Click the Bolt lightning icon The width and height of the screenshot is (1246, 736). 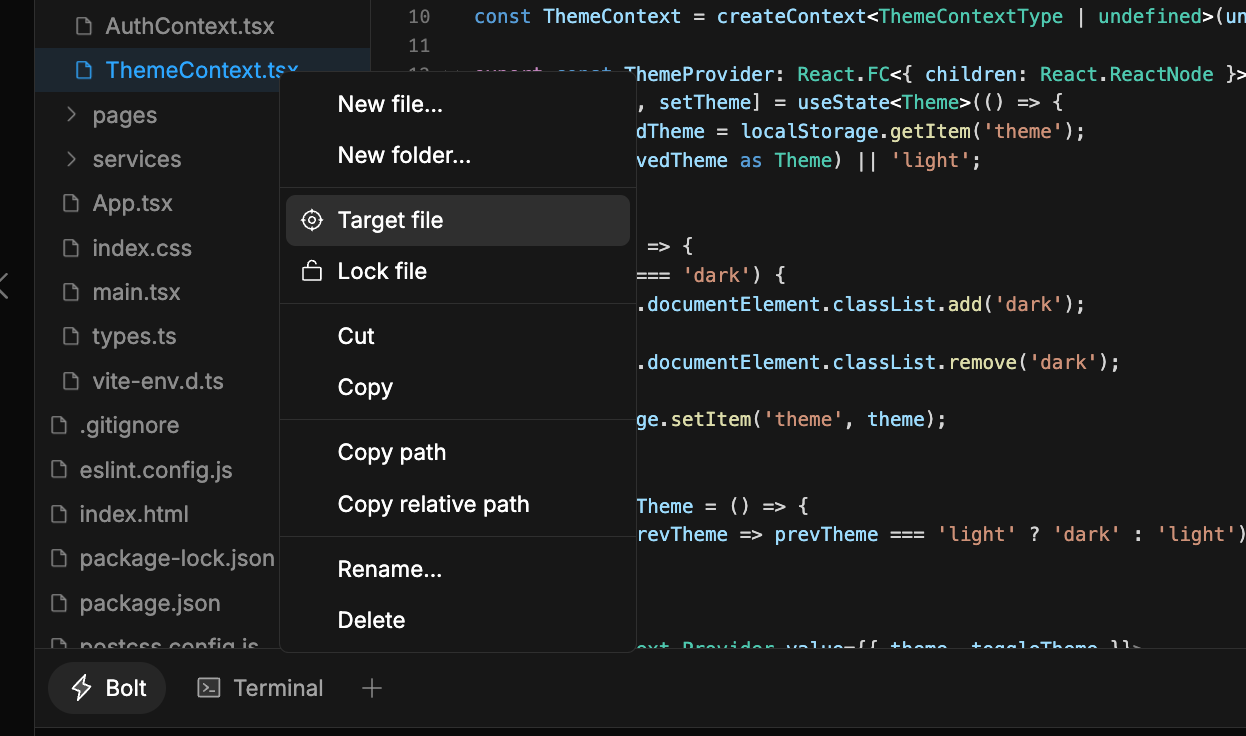coord(80,687)
